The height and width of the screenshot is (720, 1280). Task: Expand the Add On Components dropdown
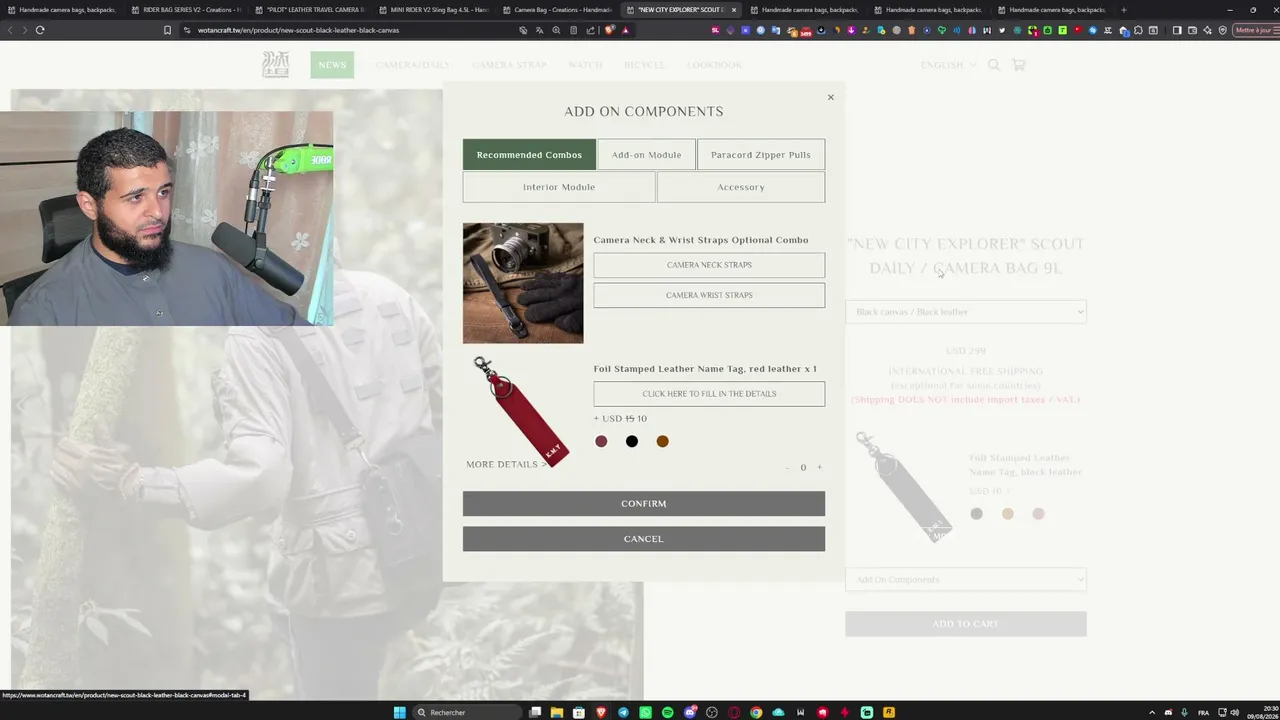coord(966,580)
